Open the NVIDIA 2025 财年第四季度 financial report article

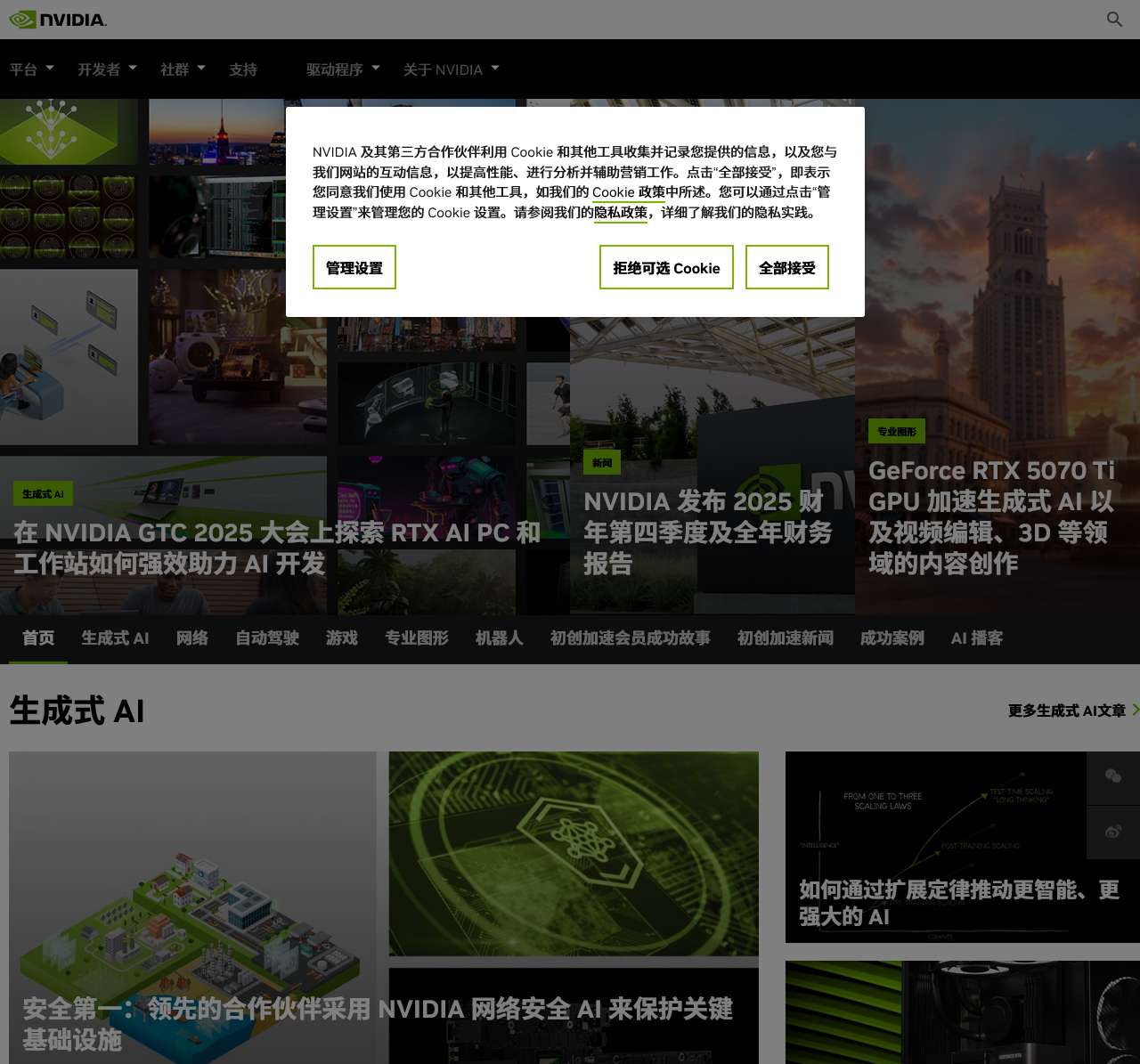point(708,532)
